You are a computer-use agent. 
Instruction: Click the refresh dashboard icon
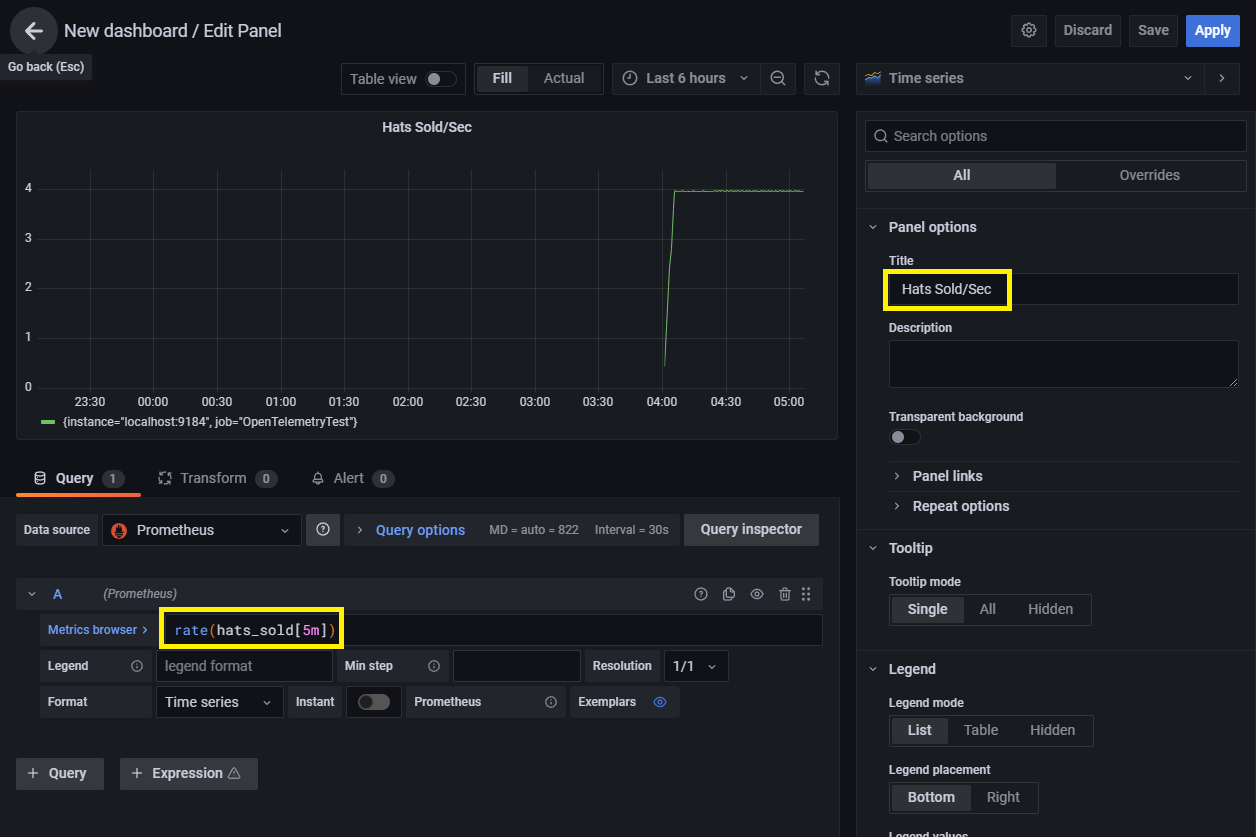coord(821,78)
